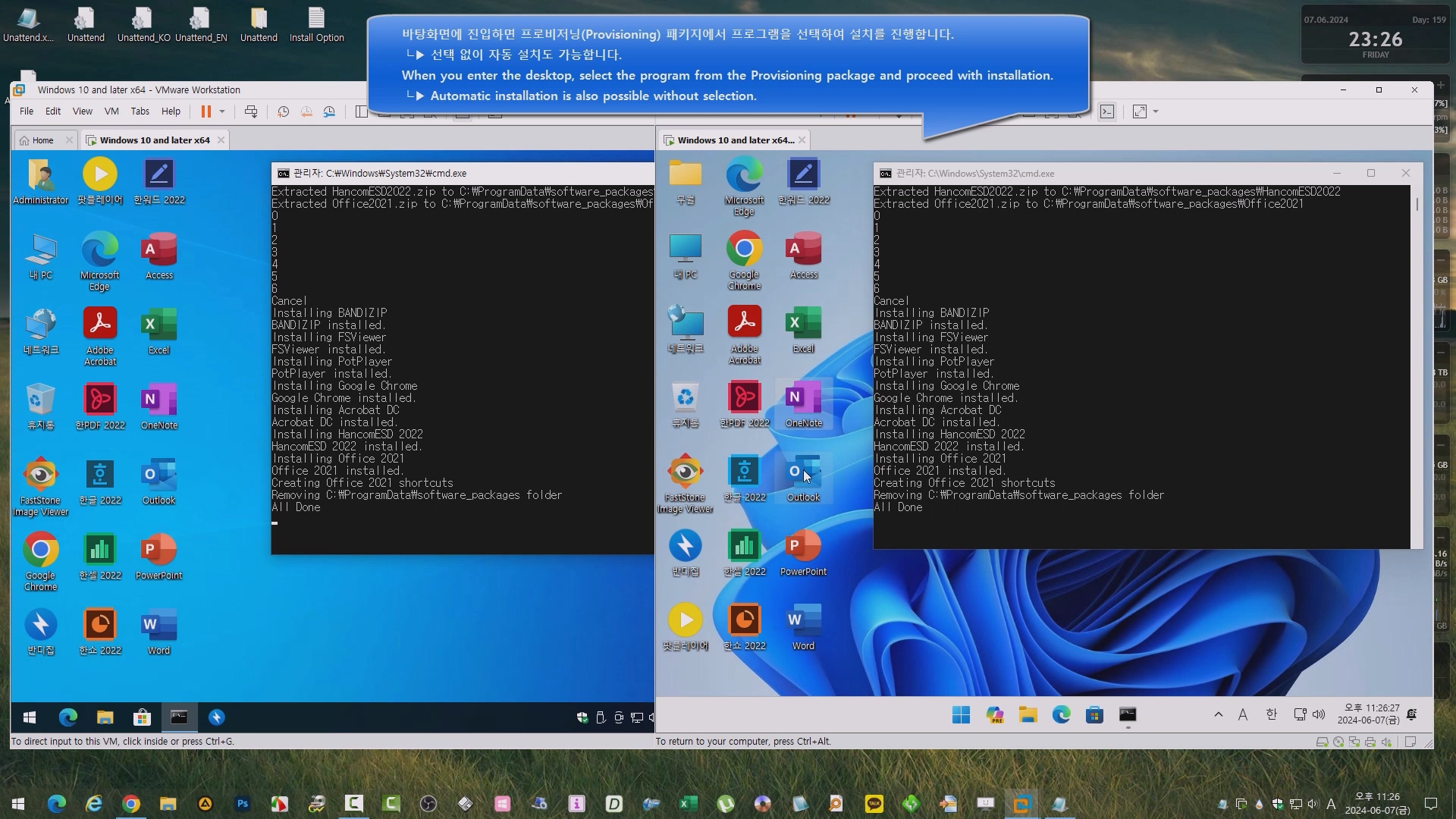
Task: Open Install Option file on host desktop
Action: (317, 24)
